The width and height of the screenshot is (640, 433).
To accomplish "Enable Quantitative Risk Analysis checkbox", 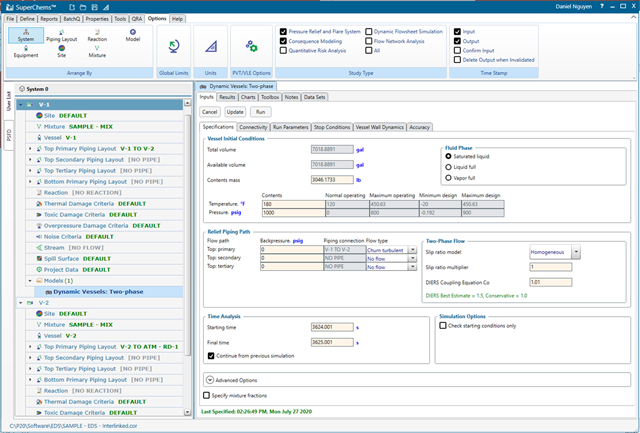I will tap(283, 51).
